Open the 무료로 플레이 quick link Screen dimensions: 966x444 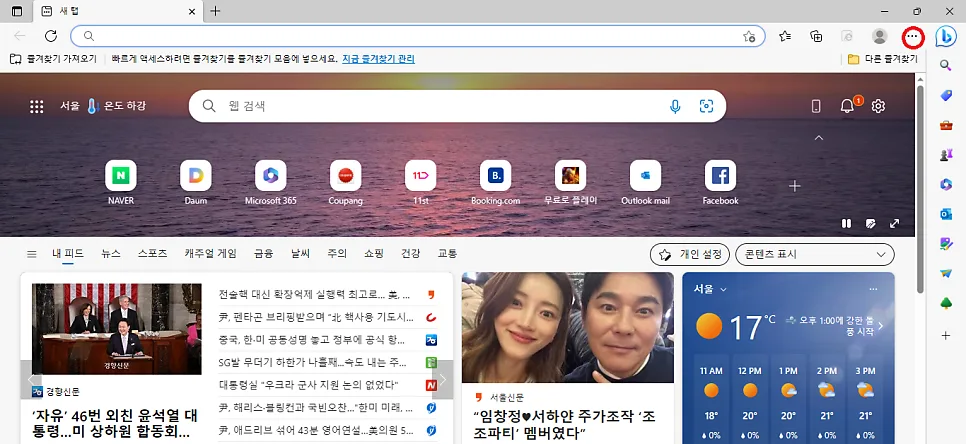click(x=570, y=182)
